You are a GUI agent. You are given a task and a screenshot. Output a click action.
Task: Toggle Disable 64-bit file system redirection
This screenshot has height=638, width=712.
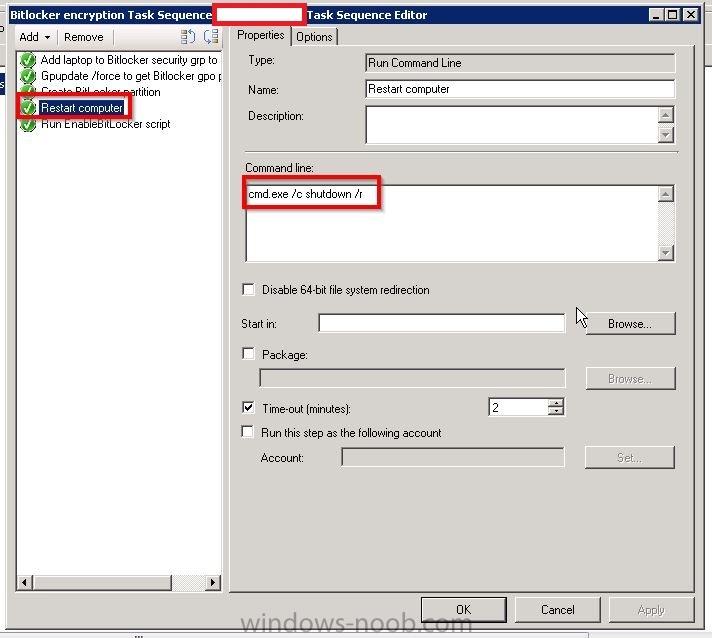[248, 289]
